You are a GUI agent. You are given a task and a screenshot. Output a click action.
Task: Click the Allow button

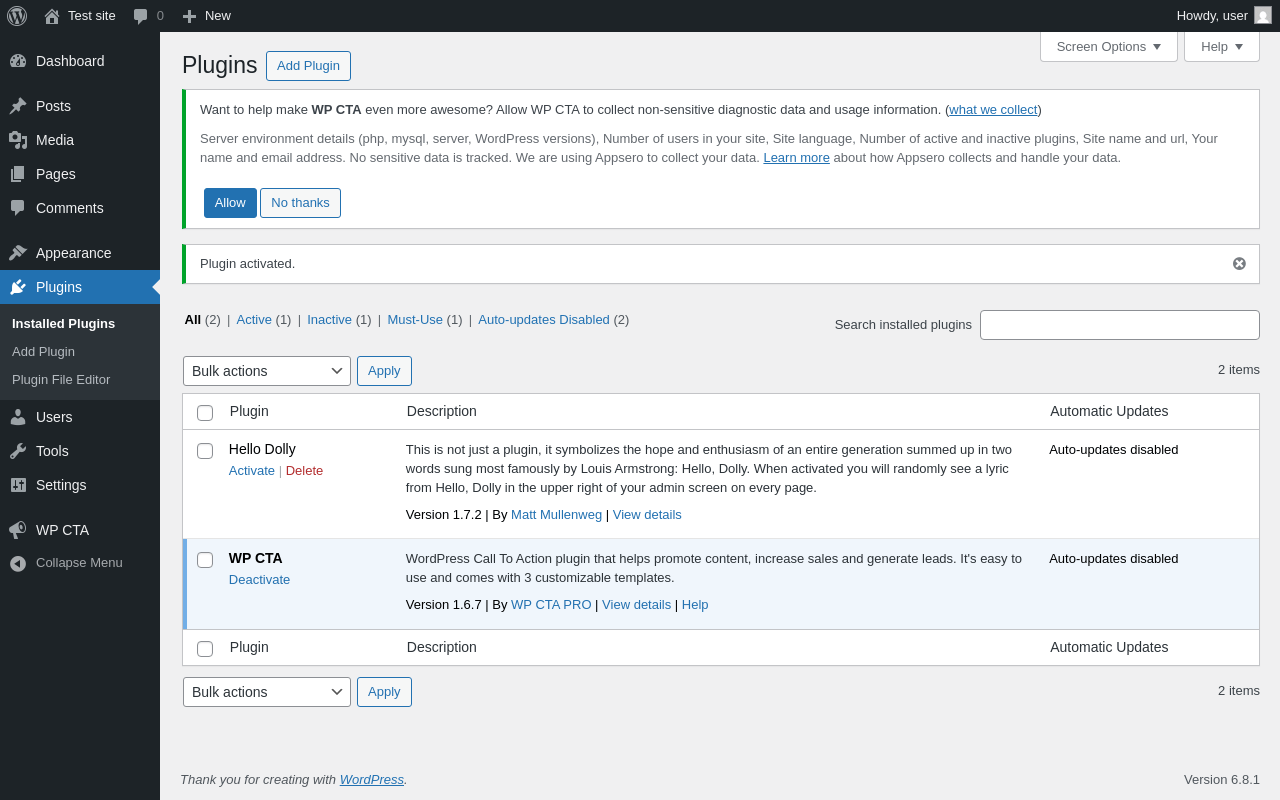pos(230,203)
